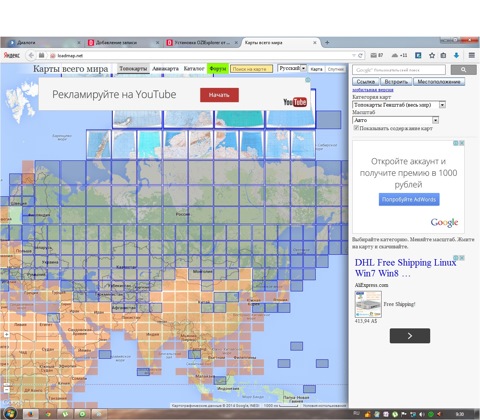Image resolution: width=480 pixels, height=420 pixels.
Task: Click the page info icon before loadmap.net
Action: pos(52,56)
